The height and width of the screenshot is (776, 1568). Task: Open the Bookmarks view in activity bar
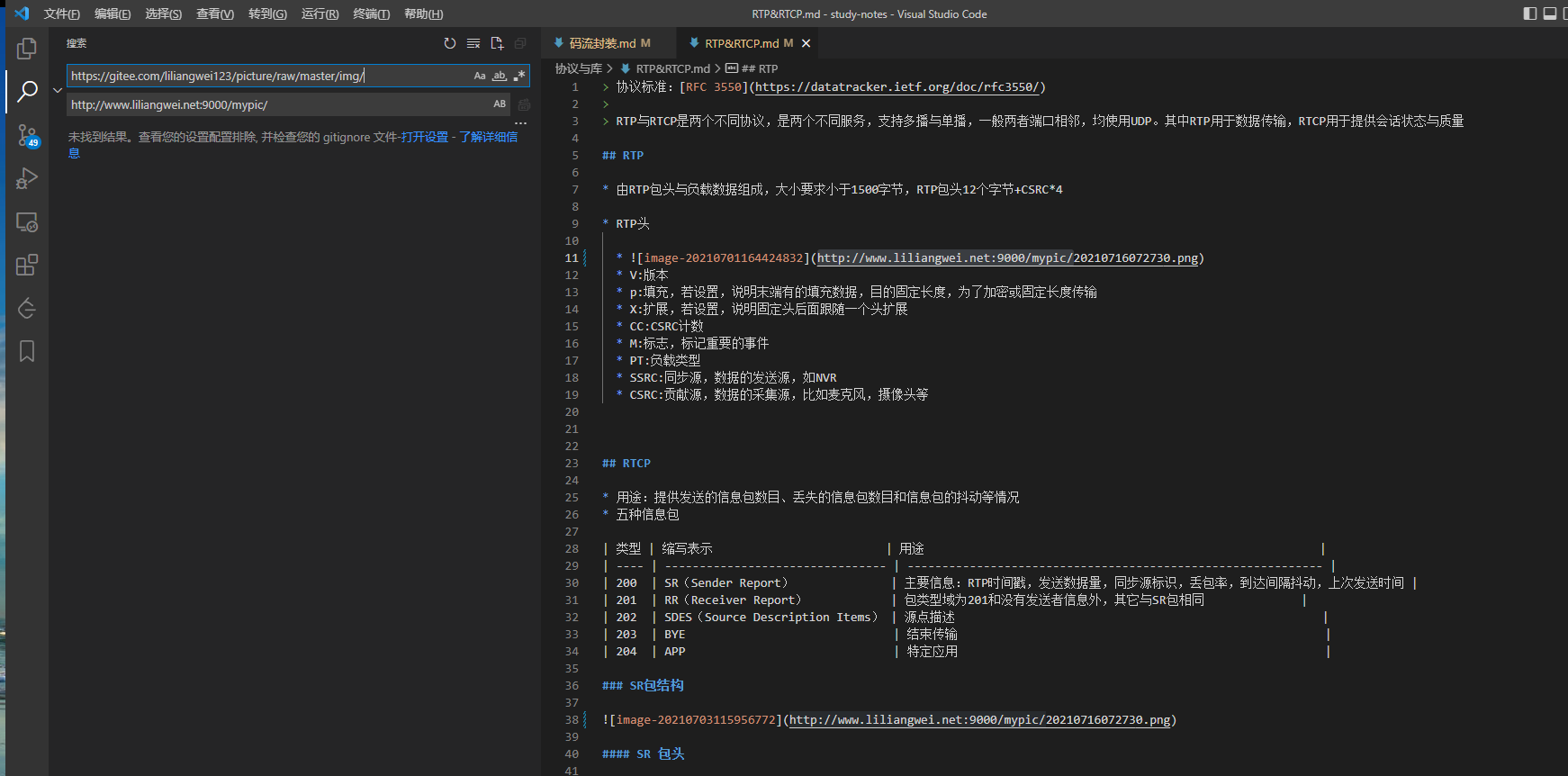27,351
